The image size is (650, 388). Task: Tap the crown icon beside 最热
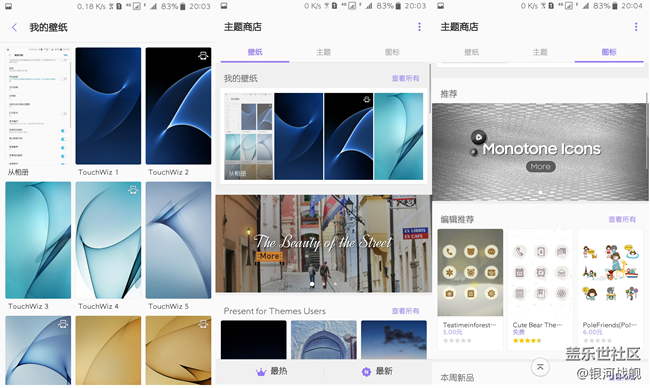point(261,371)
